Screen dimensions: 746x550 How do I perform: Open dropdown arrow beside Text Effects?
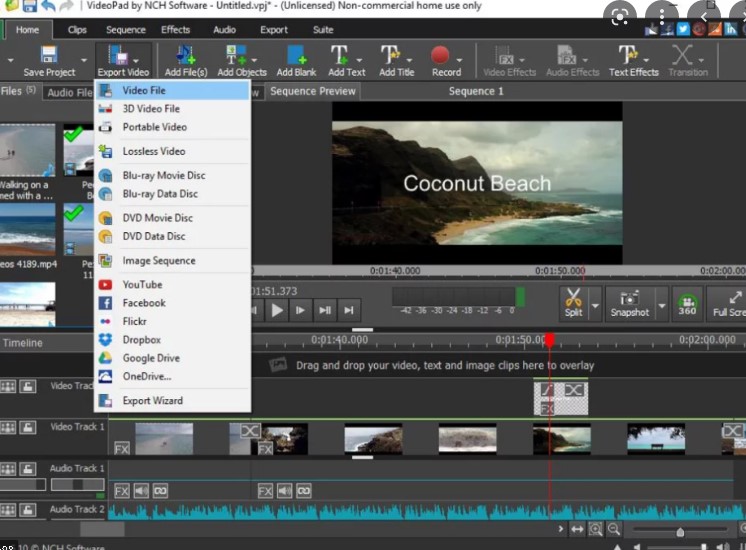tap(646, 60)
